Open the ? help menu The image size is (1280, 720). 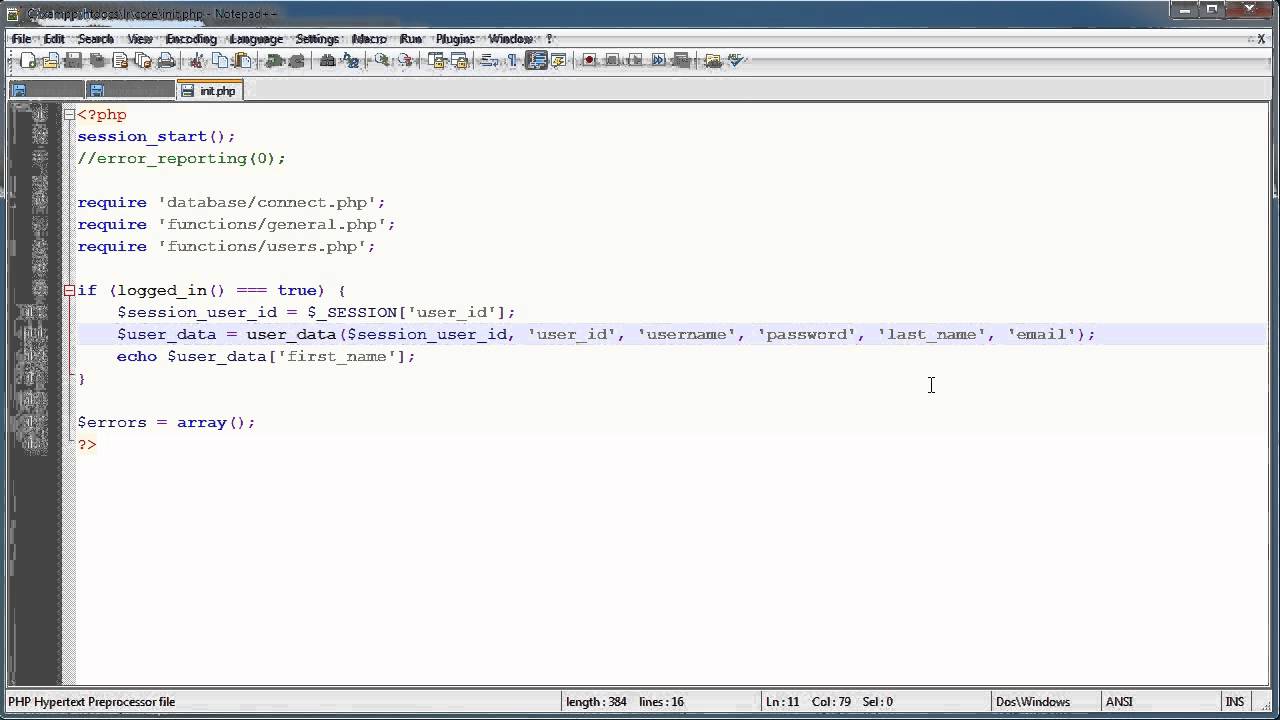[549, 39]
